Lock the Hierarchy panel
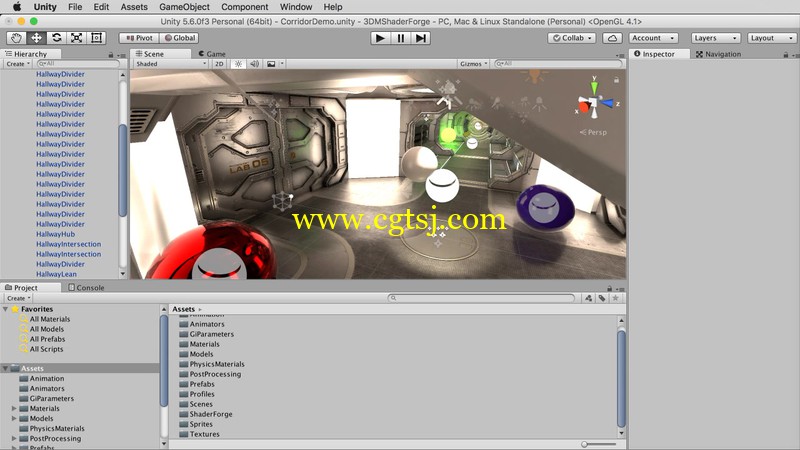This screenshot has height=450, width=800. coord(111,55)
